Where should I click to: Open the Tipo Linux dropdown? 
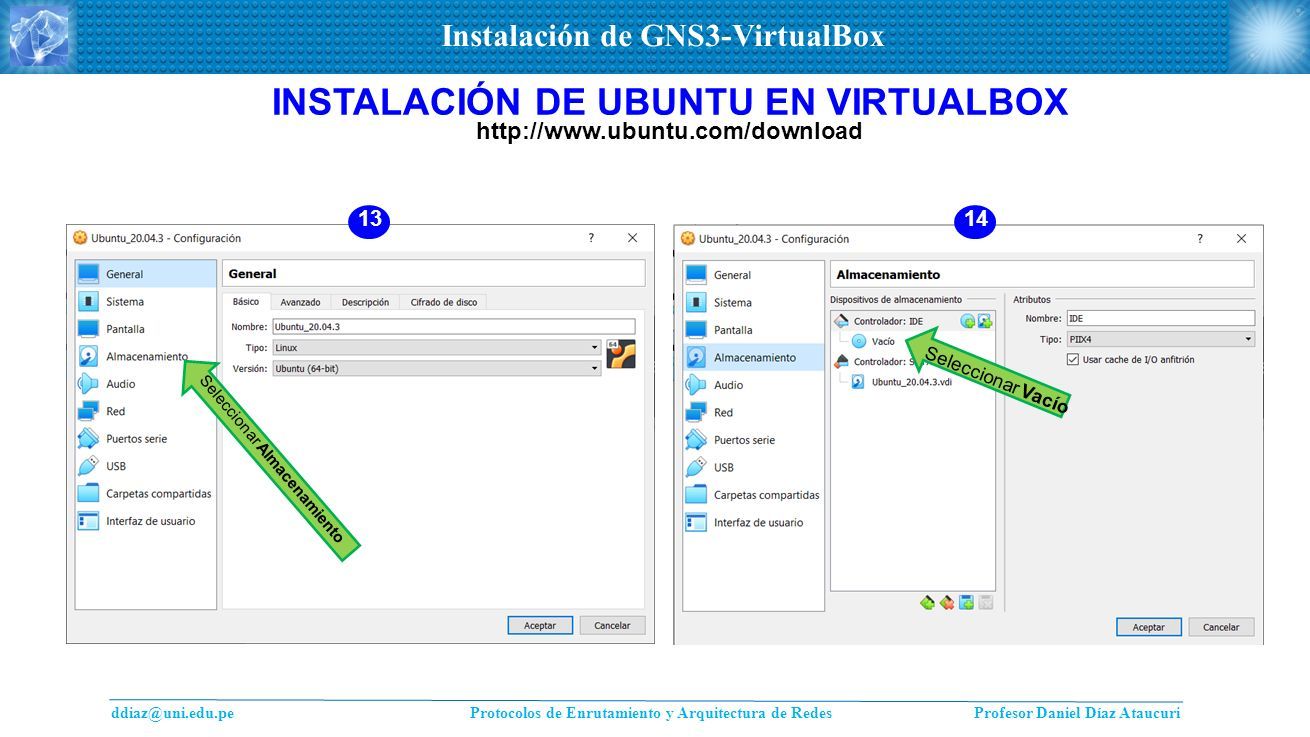(x=436, y=347)
